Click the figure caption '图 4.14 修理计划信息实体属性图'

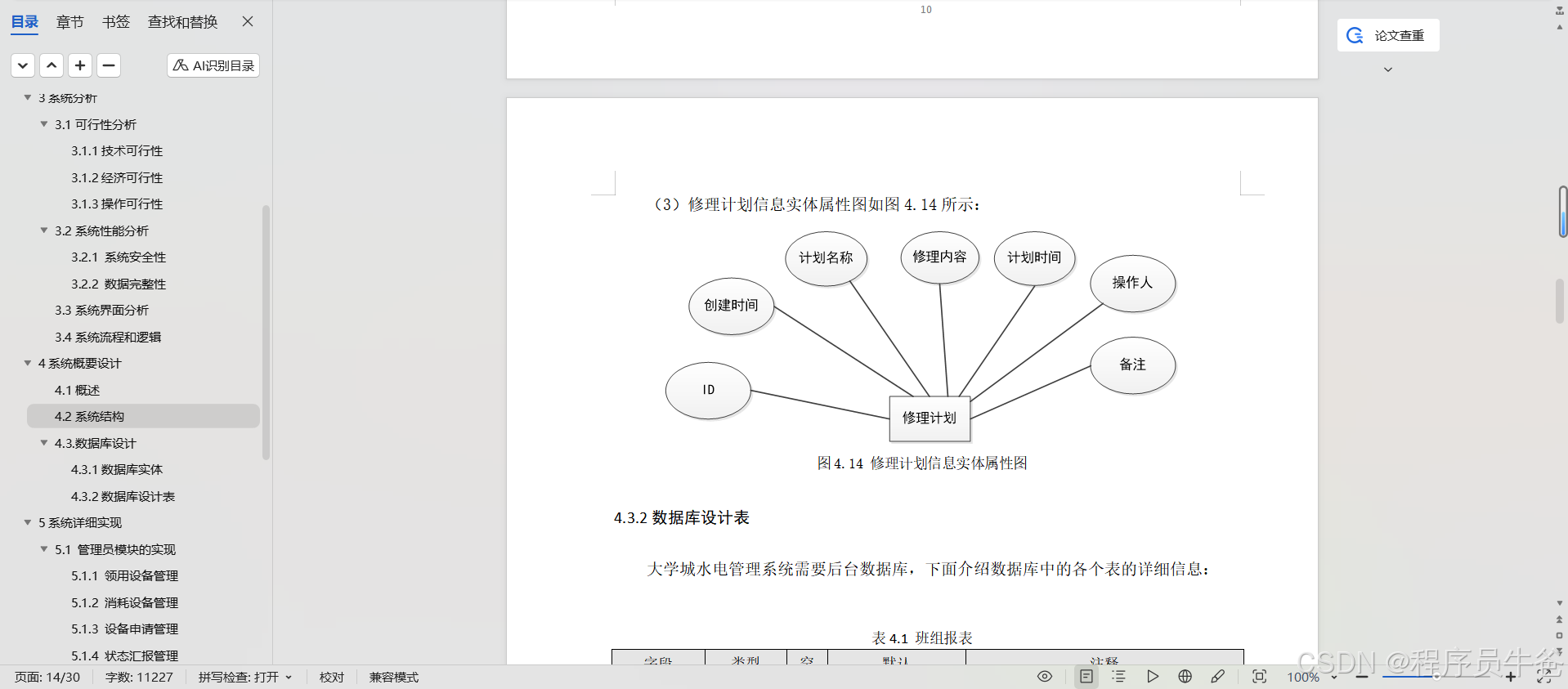point(922,463)
